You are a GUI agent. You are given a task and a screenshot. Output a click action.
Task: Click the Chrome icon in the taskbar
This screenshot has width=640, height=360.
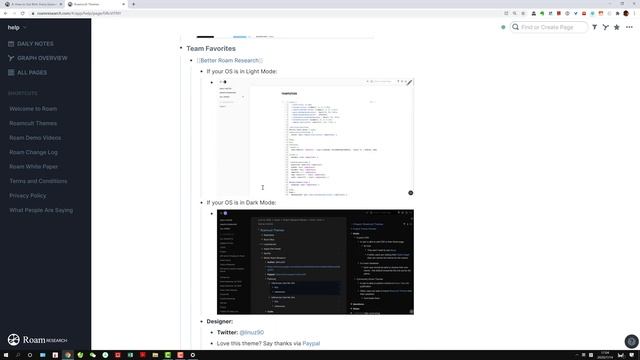tap(68, 355)
